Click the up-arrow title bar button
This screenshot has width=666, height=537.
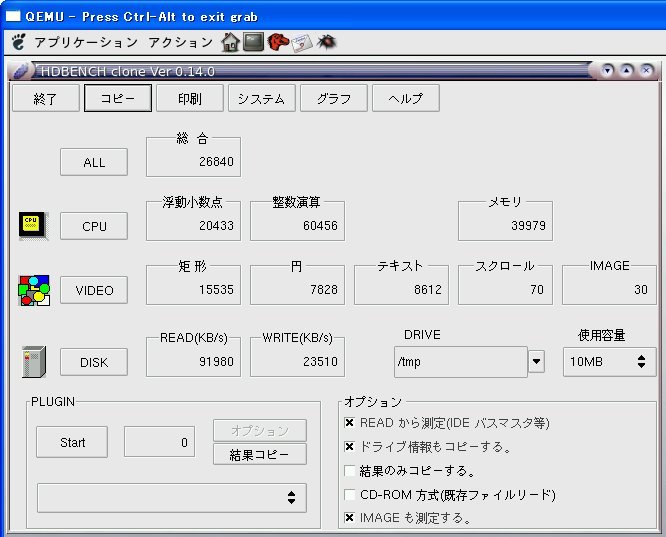tap(627, 70)
